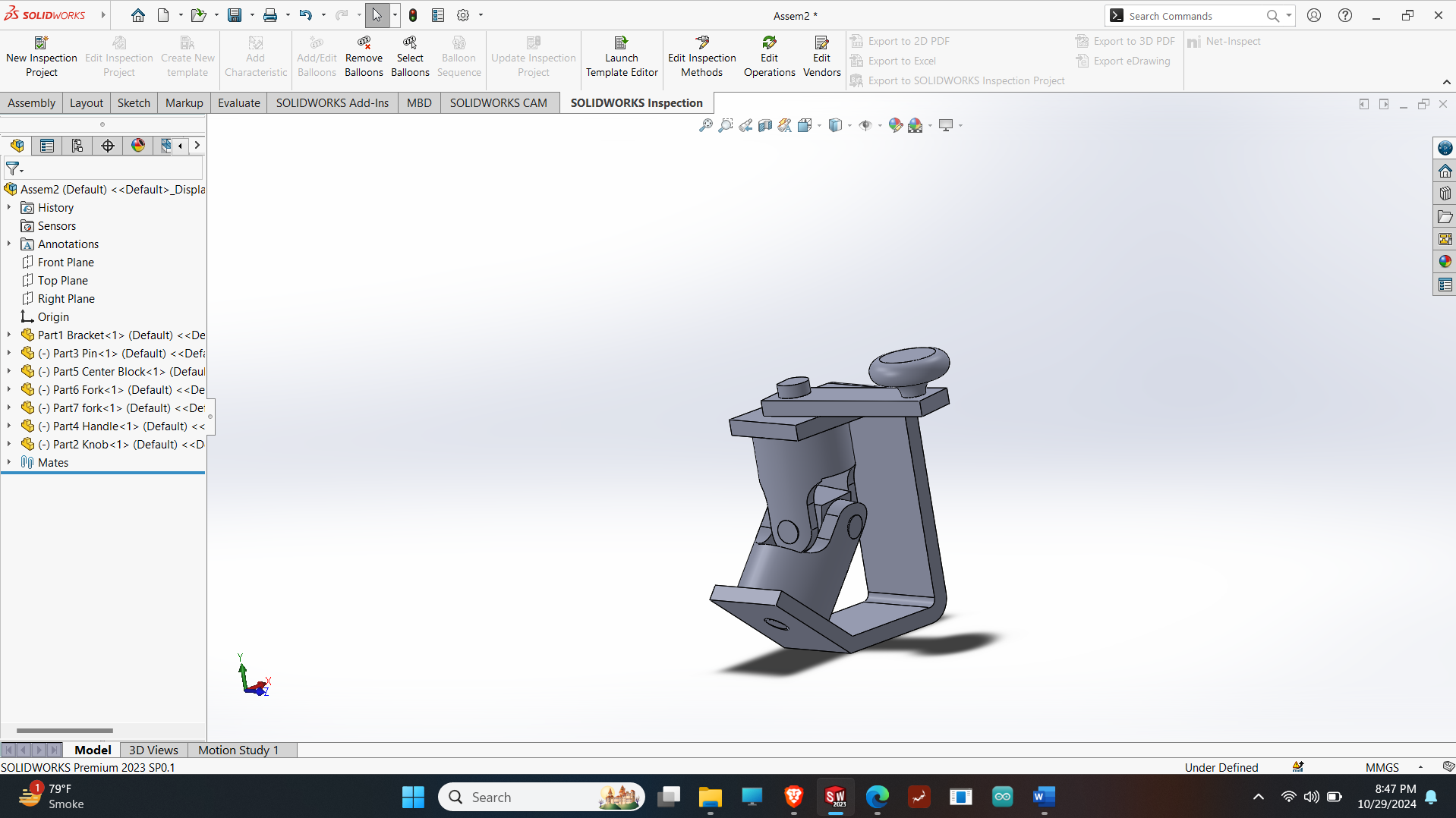Screen dimensions: 1456x818
Task: Open the Select tool dropdown arrow
Action: (x=395, y=15)
